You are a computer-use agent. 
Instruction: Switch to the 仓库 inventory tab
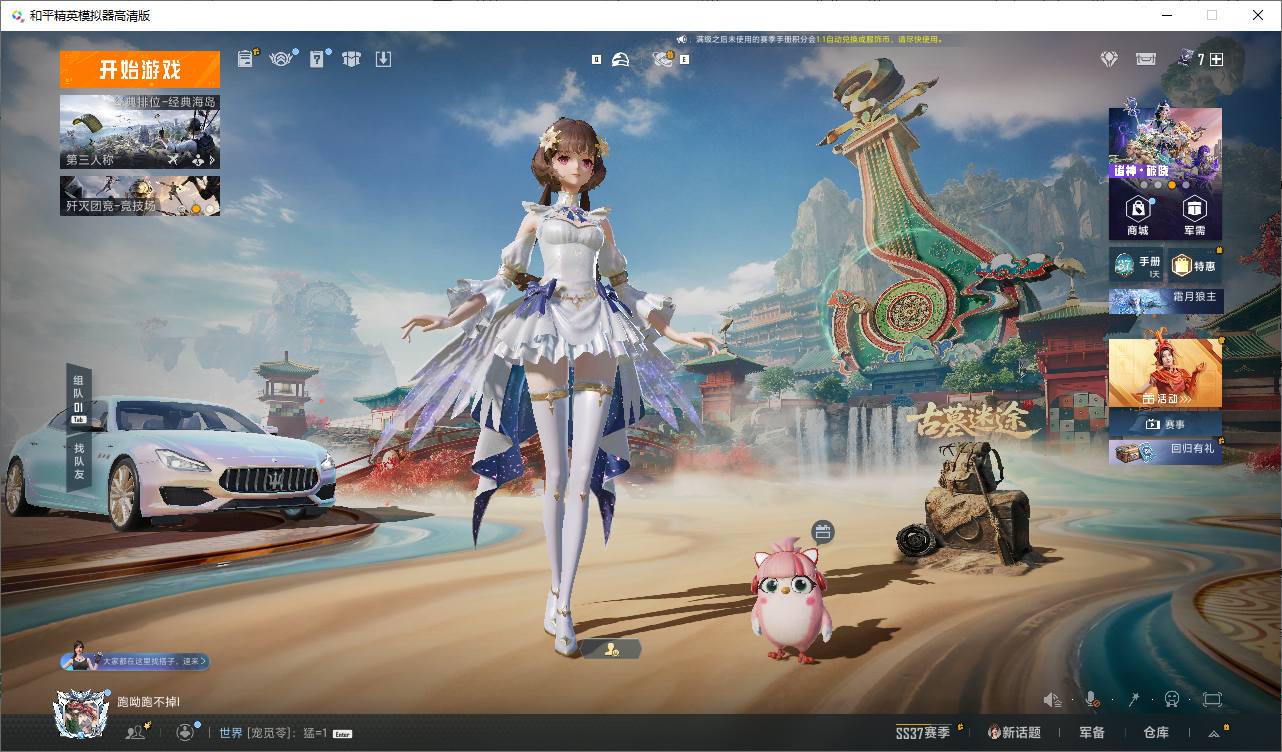[1156, 733]
